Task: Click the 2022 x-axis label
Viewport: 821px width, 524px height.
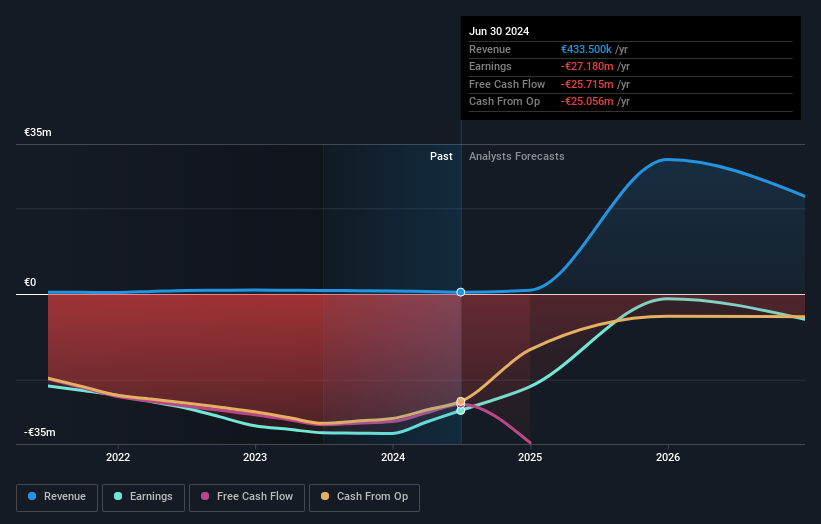Action: point(118,457)
